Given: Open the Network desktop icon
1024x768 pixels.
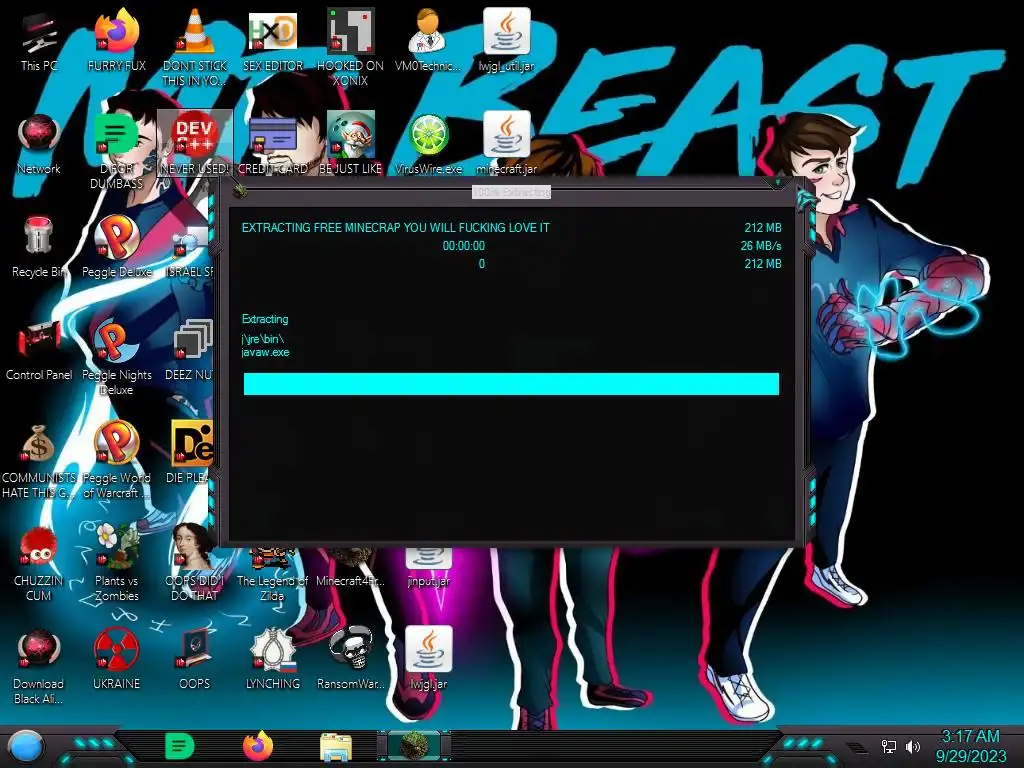Looking at the screenshot, I should [x=39, y=145].
